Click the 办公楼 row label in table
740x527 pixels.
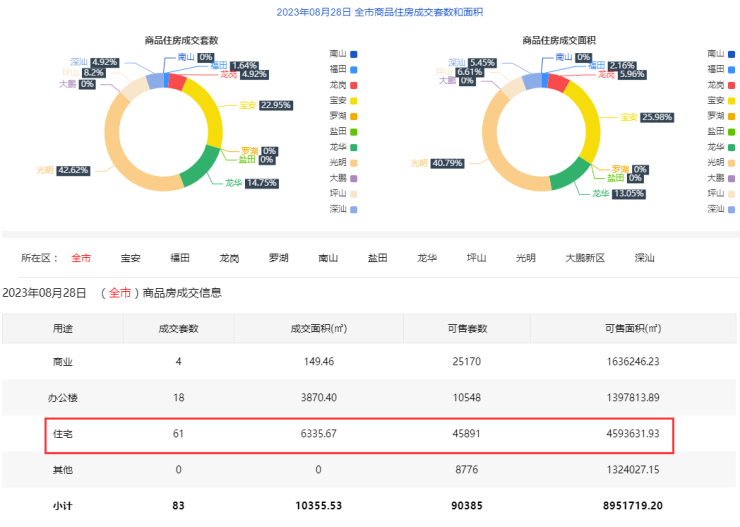click(x=62, y=397)
